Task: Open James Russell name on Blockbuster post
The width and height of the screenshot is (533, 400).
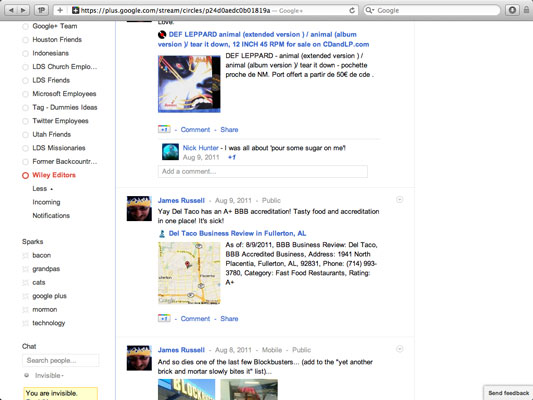Action: (181, 350)
